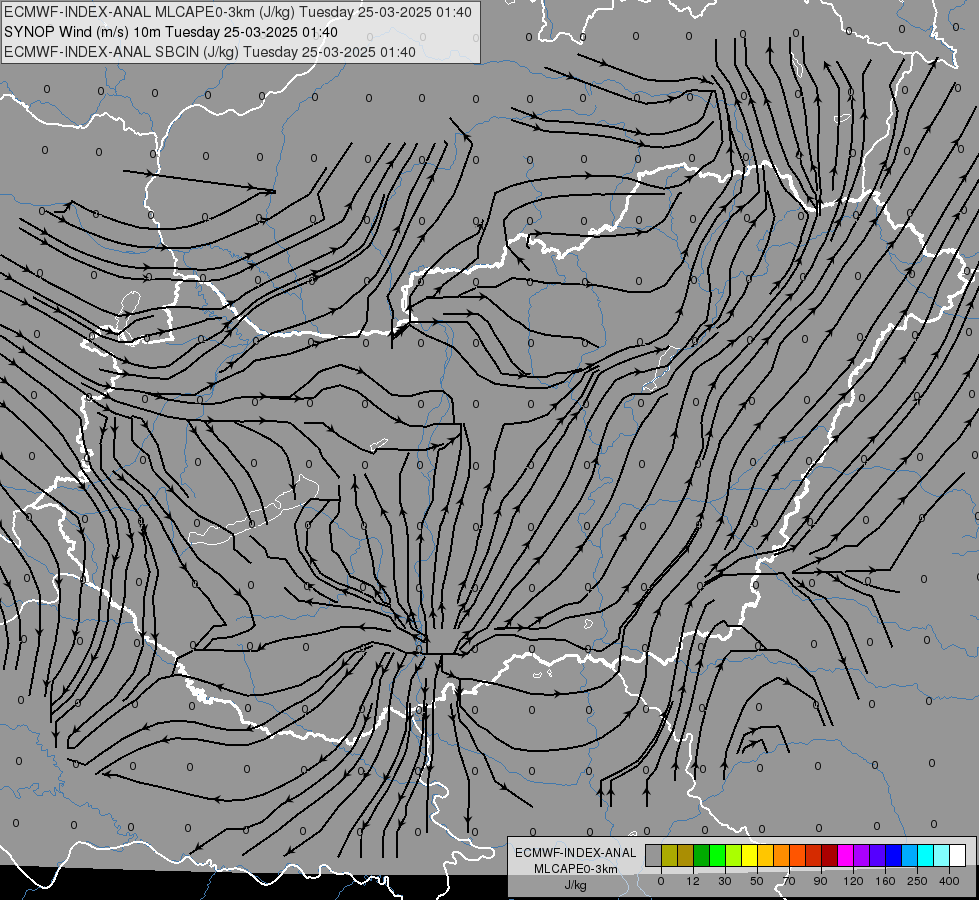Screen dimensions: 979x900
Task: Pick the pure blue swatch after 160
Action: [x=893, y=855]
